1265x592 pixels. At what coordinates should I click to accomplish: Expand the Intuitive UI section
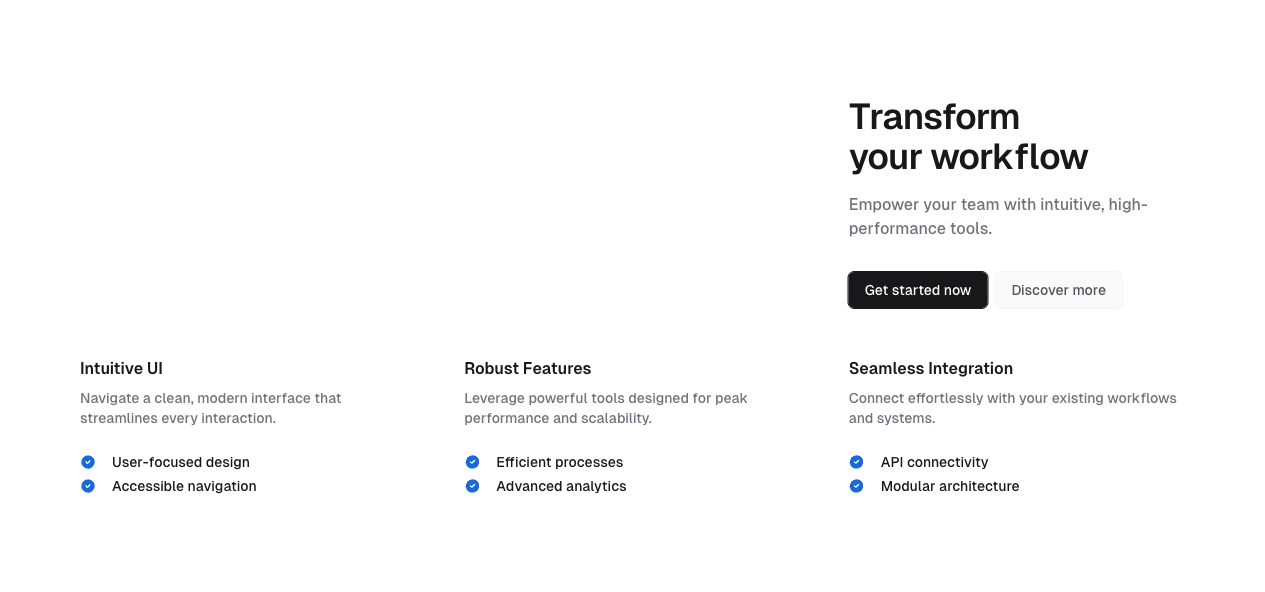click(x=121, y=368)
